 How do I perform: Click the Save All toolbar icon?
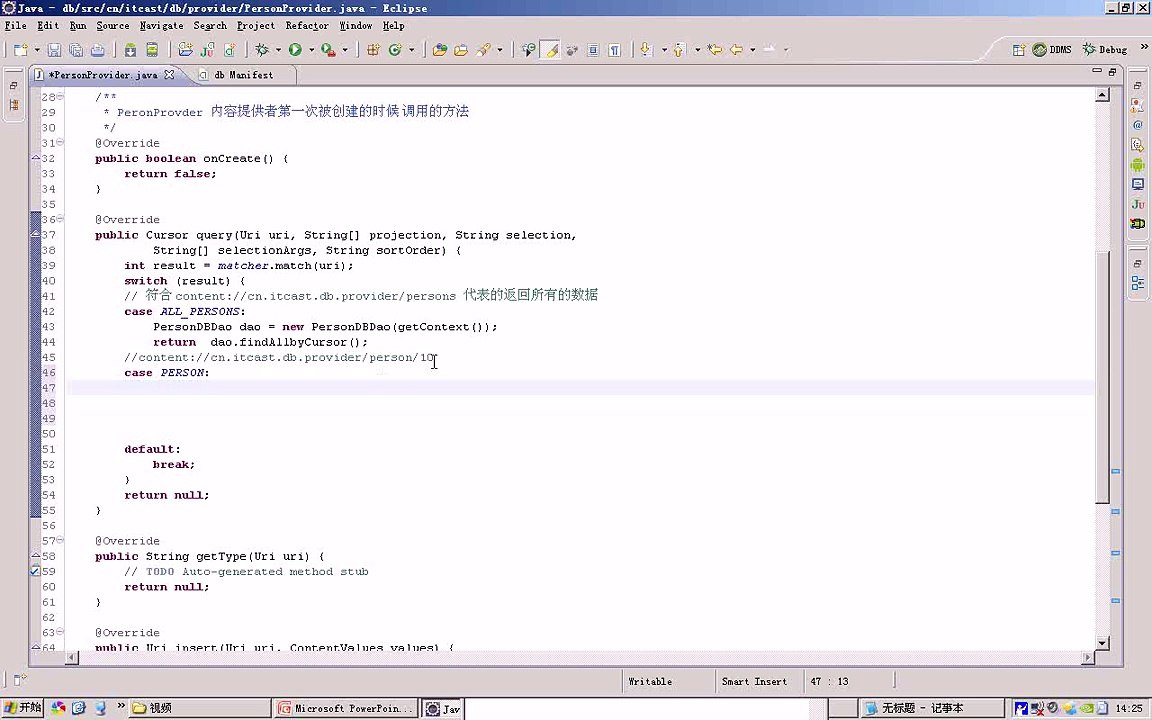(76, 50)
